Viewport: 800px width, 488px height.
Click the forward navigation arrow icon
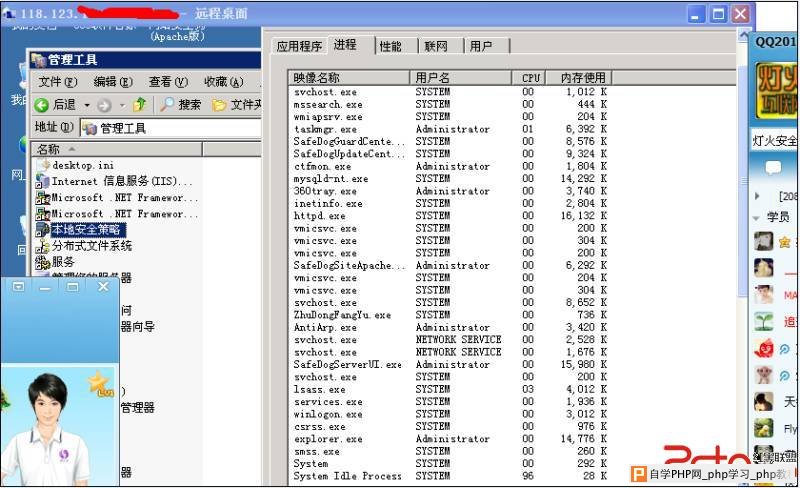[104, 105]
